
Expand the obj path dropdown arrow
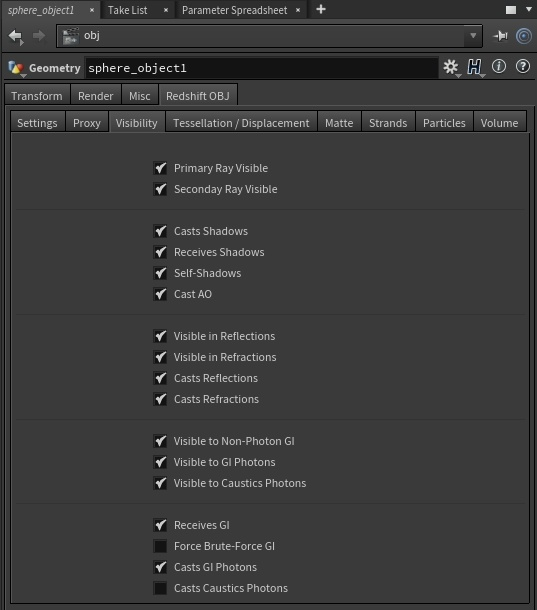click(x=473, y=36)
